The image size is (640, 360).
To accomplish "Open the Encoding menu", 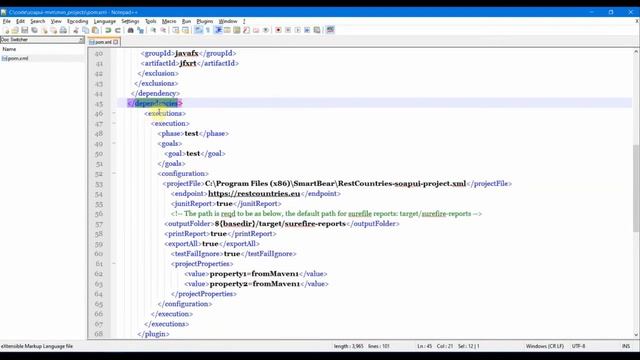I will coord(78,21).
